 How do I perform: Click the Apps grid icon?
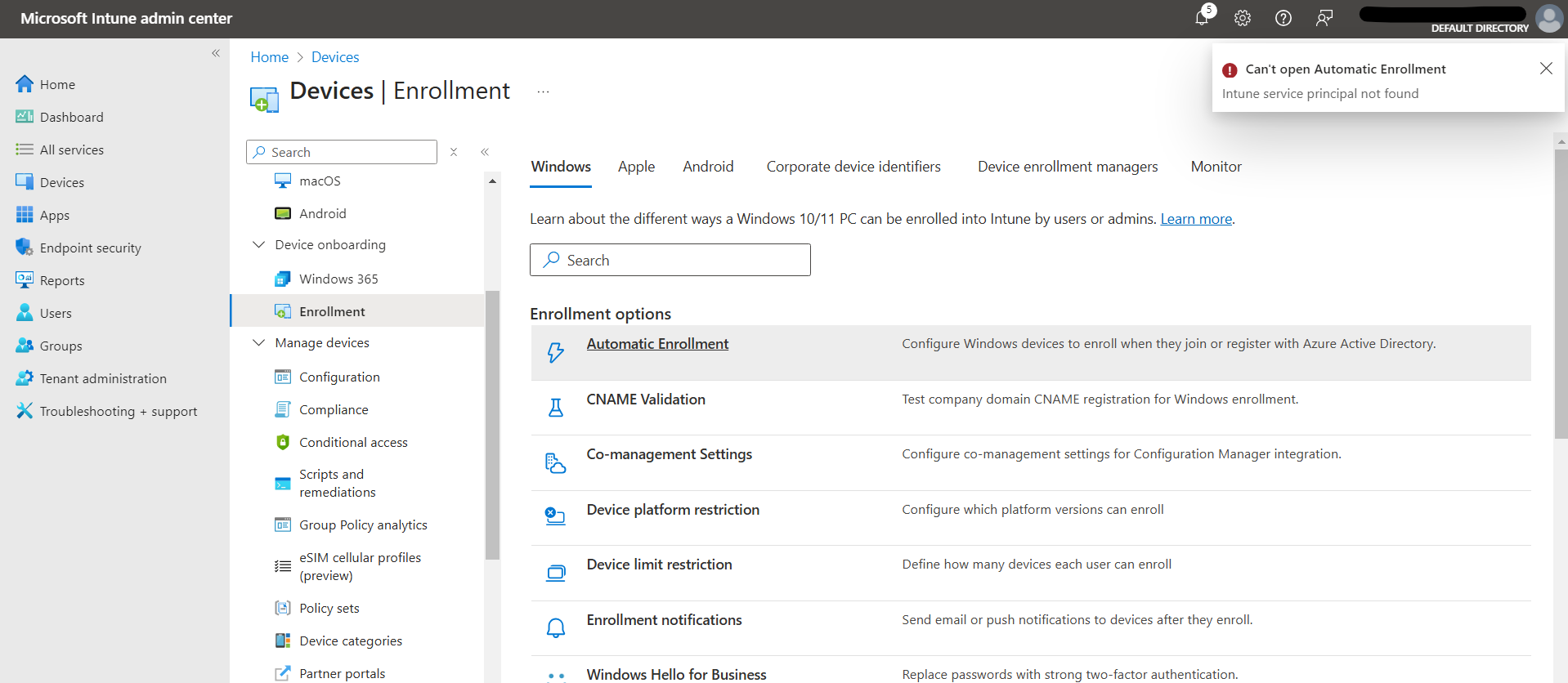pyautogui.click(x=25, y=215)
